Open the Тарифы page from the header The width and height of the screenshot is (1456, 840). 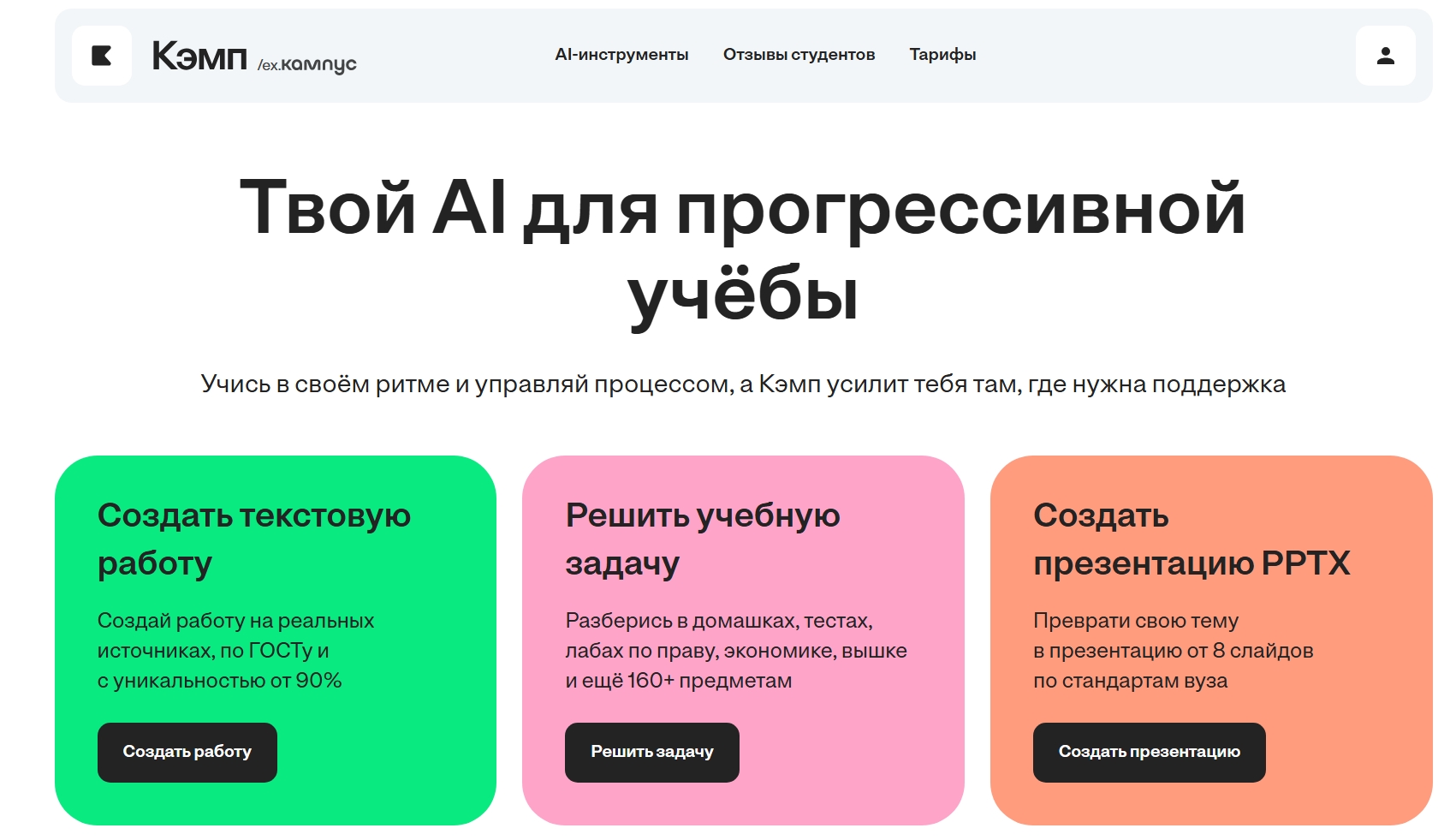pos(942,55)
